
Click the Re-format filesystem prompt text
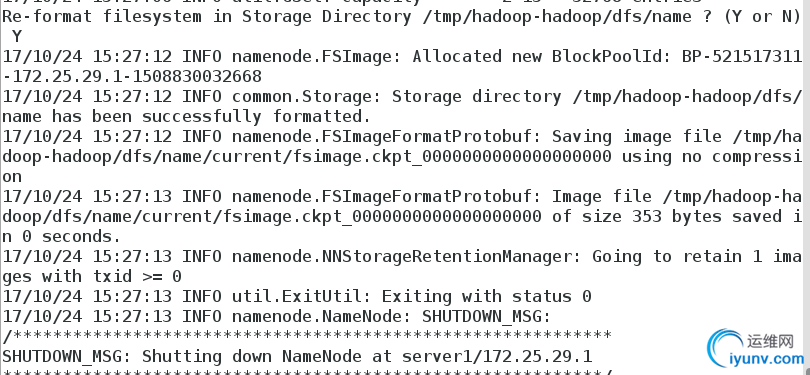pyautogui.click(x=401, y=17)
